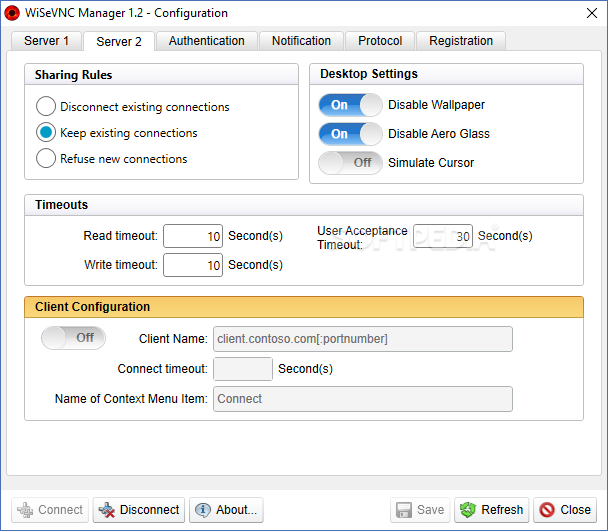Screen dimensions: 608x531
Task: Click the plug icon on the Connect button
Action: (x=25, y=510)
